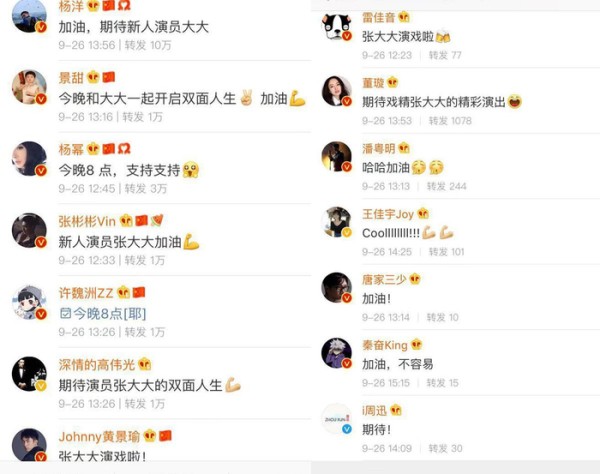Open the 今晚8点[耶] linked post
This screenshot has height=474, width=600.
(103, 314)
